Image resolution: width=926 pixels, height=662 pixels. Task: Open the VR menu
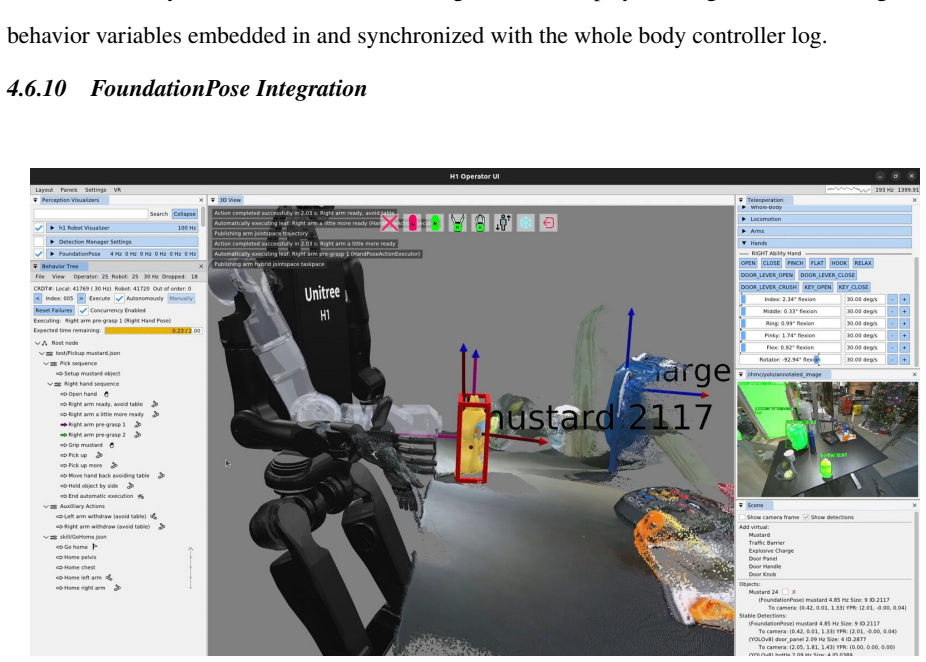117,190
